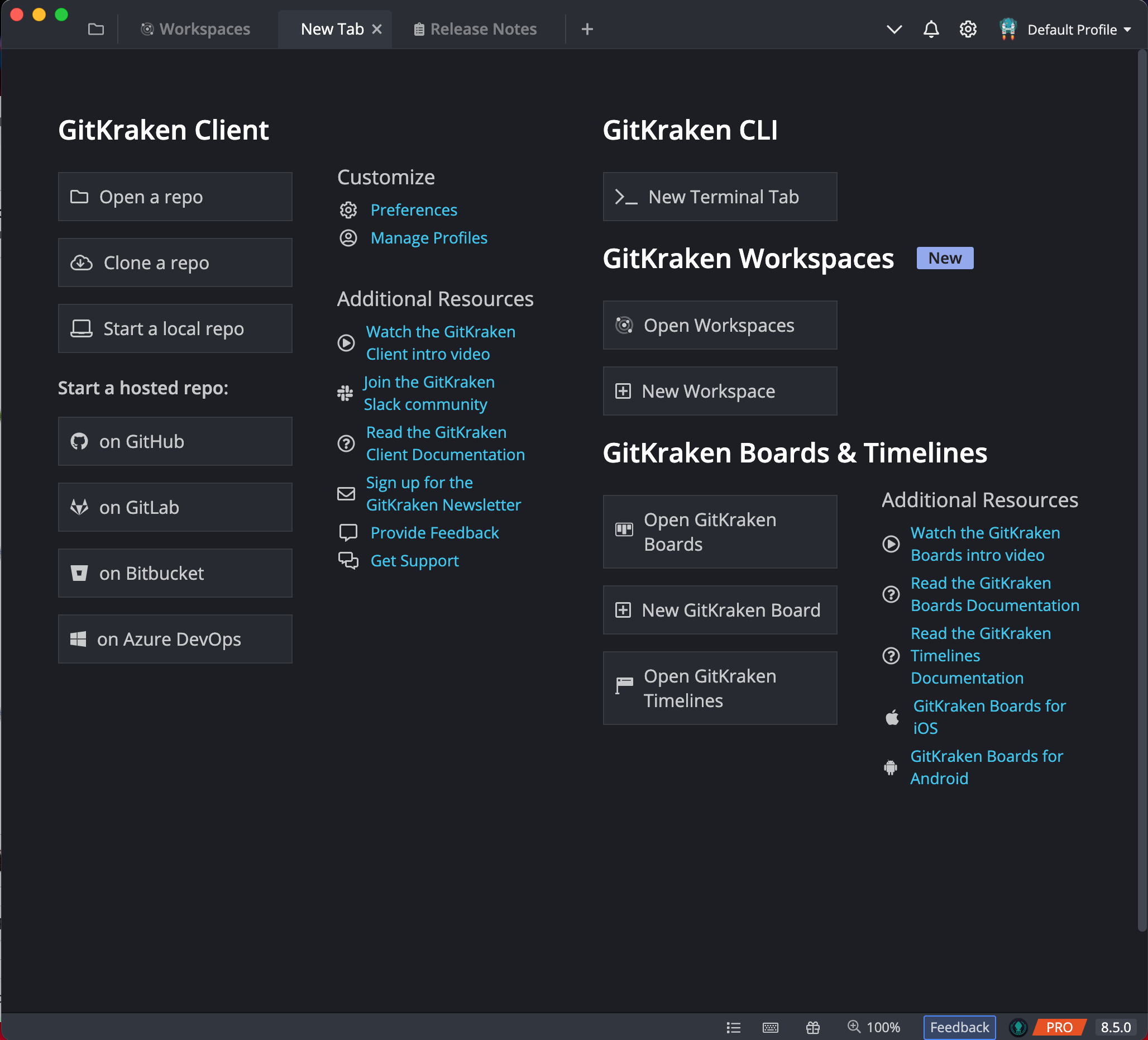
Task: Click the Feedback button in status bar
Action: pos(959,1027)
